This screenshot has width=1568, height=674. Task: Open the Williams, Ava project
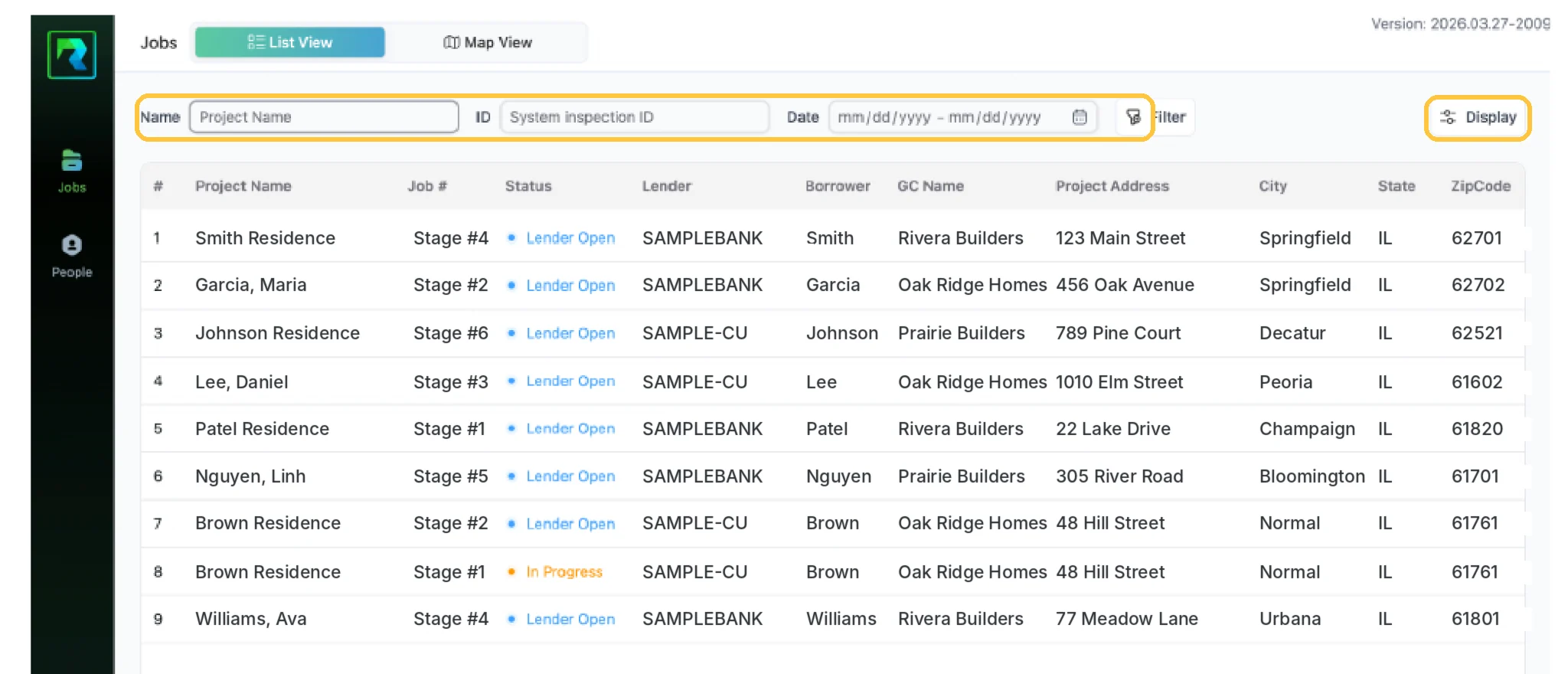click(x=250, y=619)
